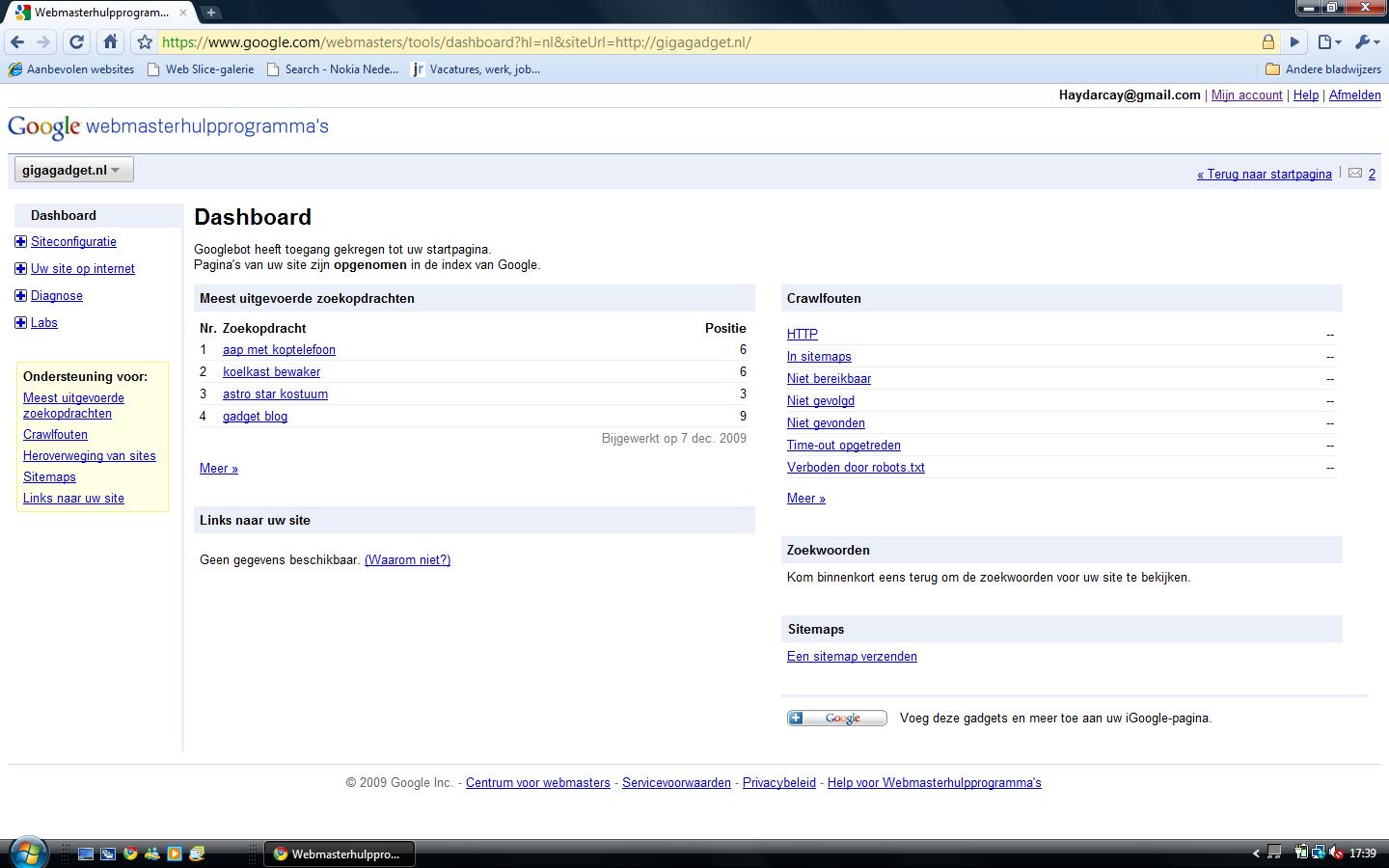Open the Web Slice-galerie bookmark

click(x=201, y=69)
